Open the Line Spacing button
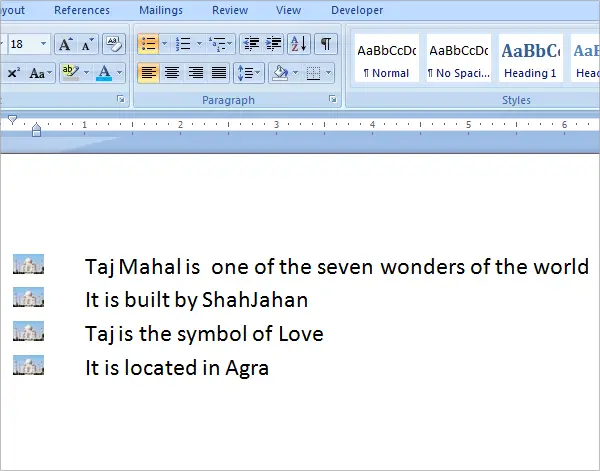600x471 pixels. [x=249, y=73]
